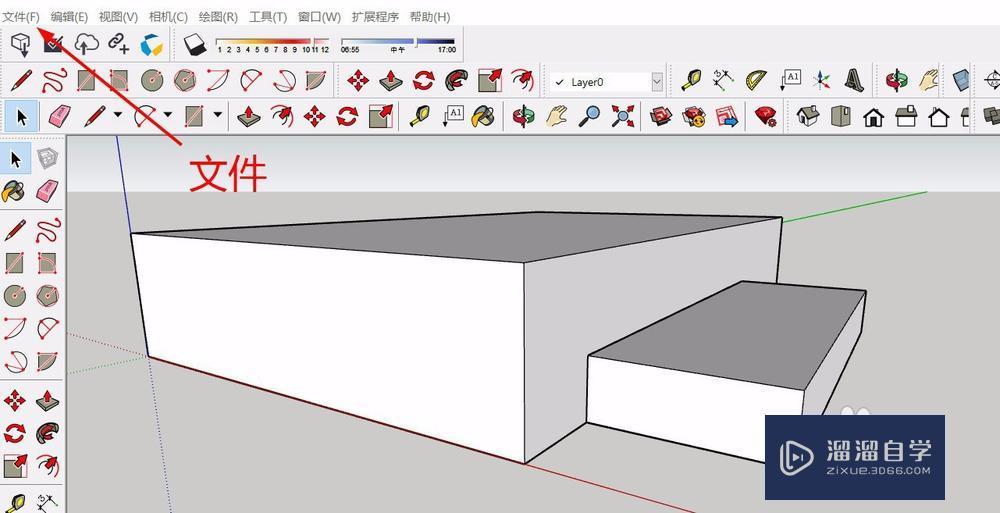Open the 窗口(W) menu

319,17
